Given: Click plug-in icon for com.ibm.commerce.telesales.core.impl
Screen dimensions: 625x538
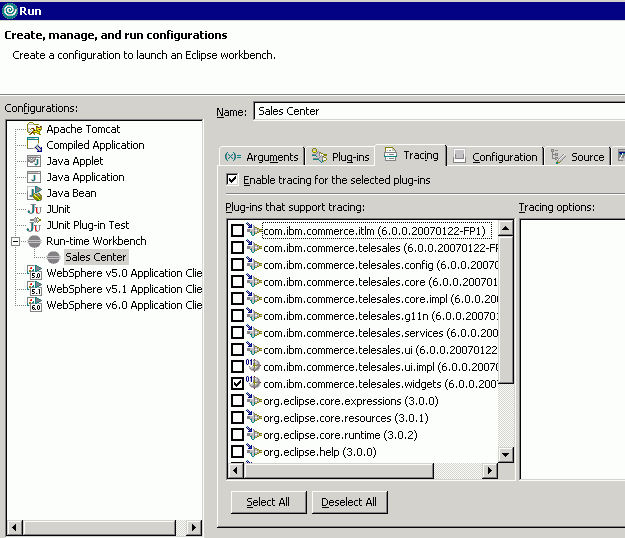Looking at the screenshot, I should (254, 298).
